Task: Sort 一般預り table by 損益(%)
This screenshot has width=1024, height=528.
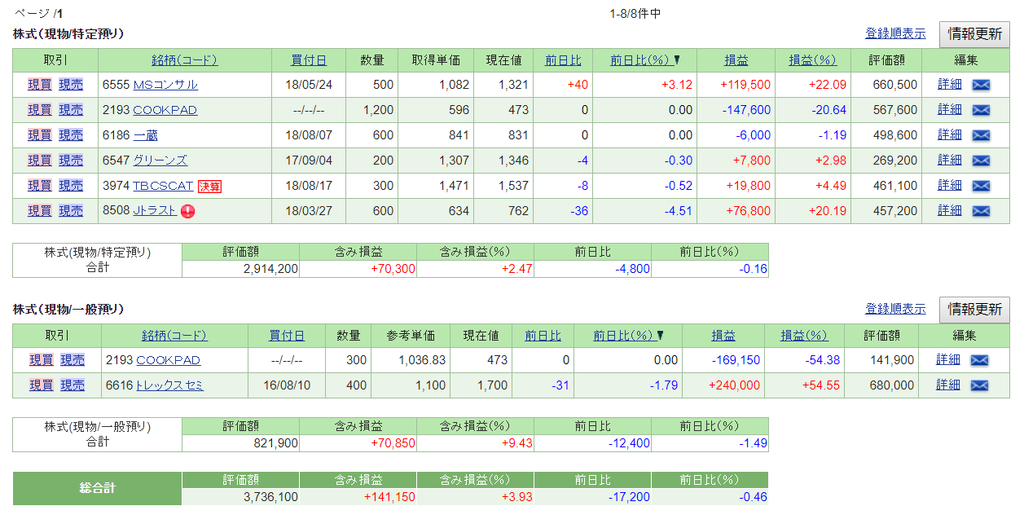Action: 804,336
